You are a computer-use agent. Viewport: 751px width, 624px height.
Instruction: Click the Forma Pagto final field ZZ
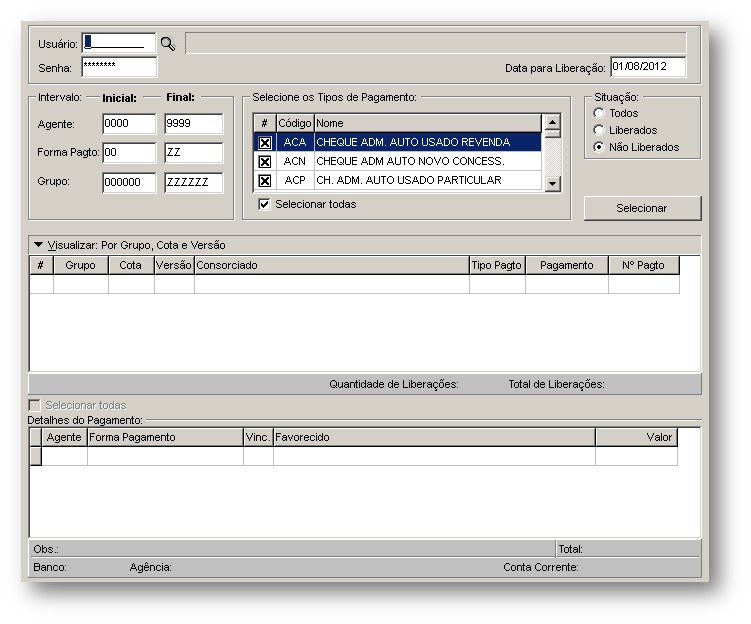coord(193,153)
